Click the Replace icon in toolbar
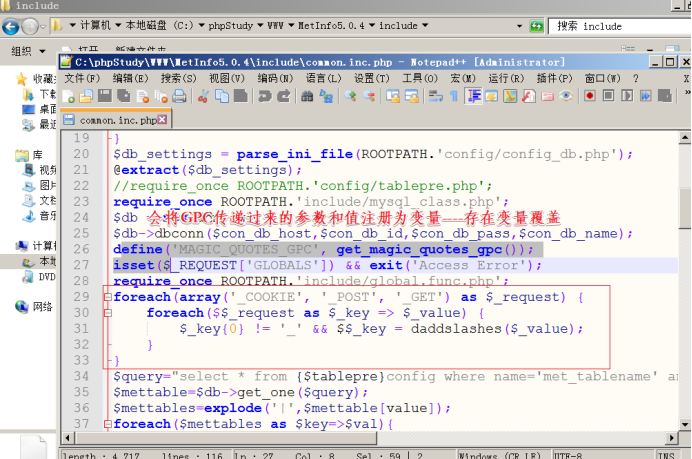 click(x=326, y=96)
